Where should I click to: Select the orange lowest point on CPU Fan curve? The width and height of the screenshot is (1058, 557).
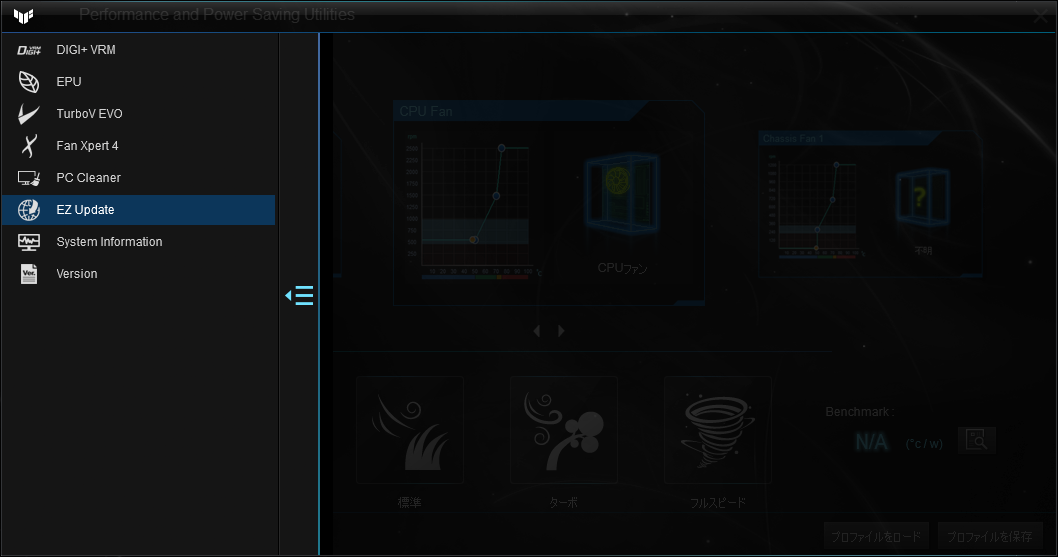474,240
